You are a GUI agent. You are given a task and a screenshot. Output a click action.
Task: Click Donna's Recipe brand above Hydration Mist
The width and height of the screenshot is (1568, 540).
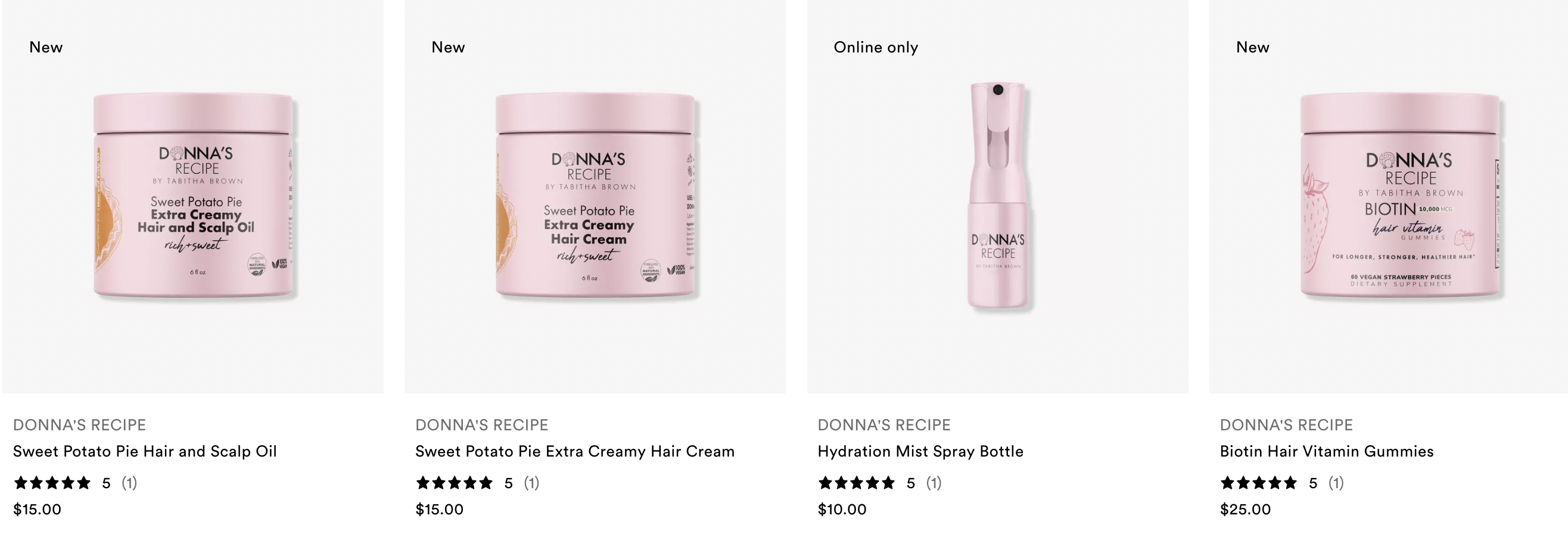tap(885, 425)
